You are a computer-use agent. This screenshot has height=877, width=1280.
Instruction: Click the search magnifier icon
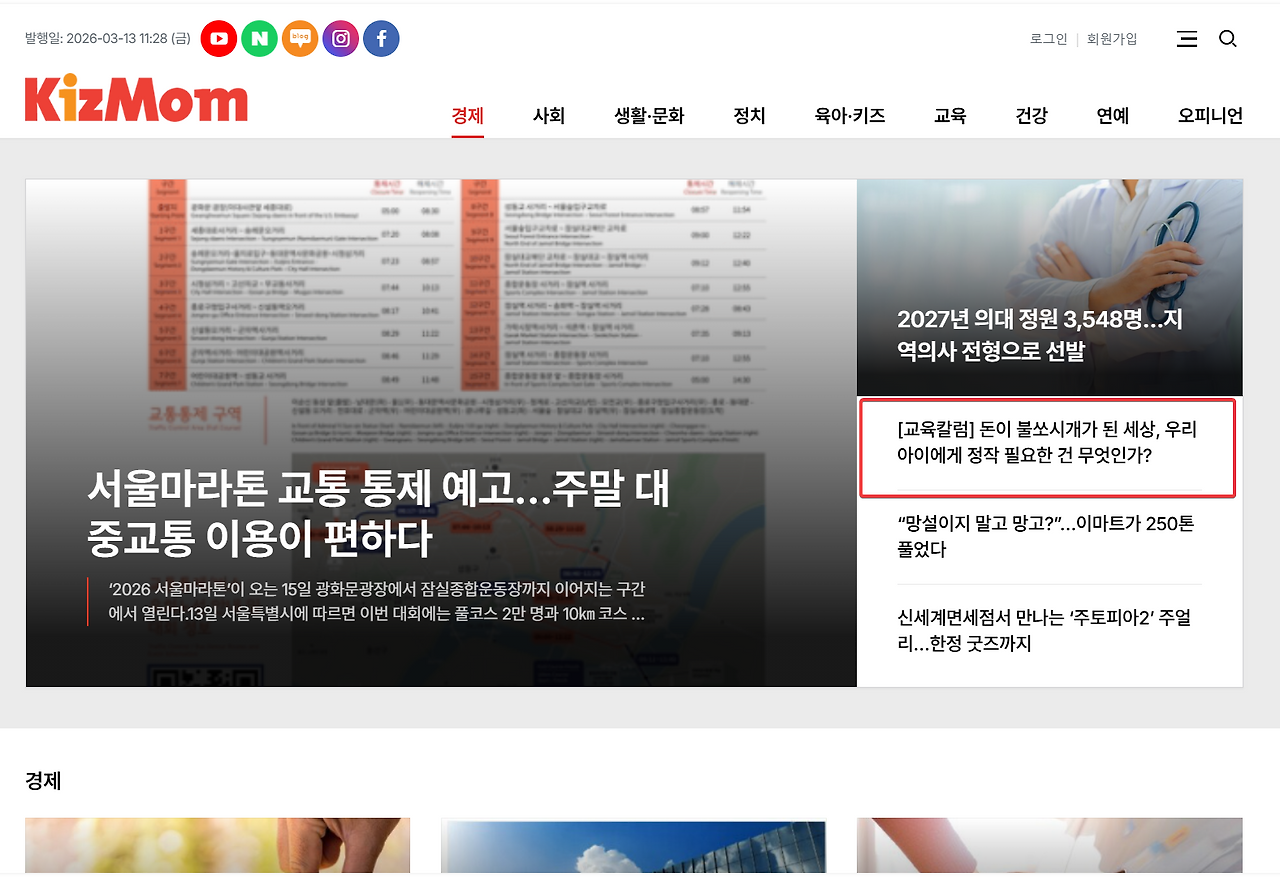[x=1228, y=39]
